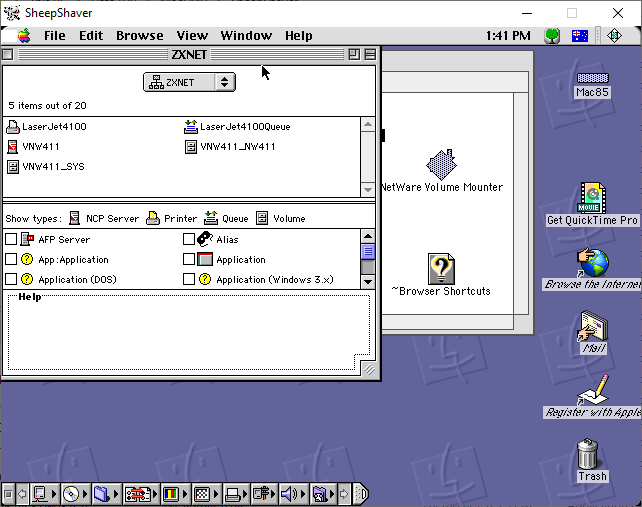This screenshot has height=507, width=642.
Task: Click the ZXNET window zoom box
Action: (354, 54)
